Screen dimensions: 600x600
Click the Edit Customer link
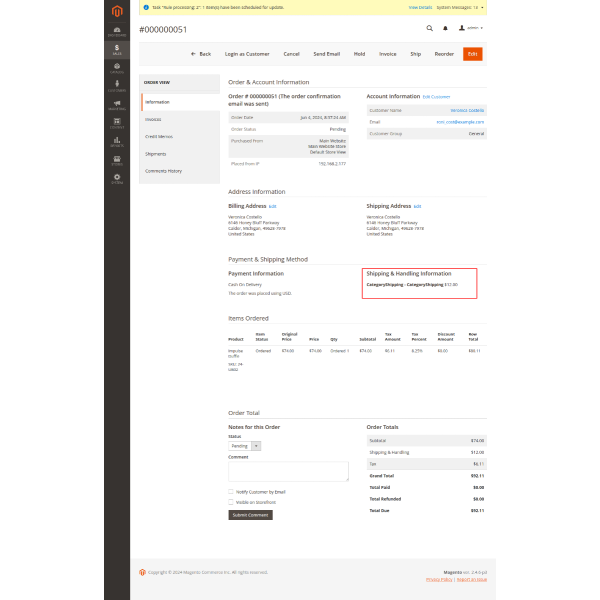point(436,96)
